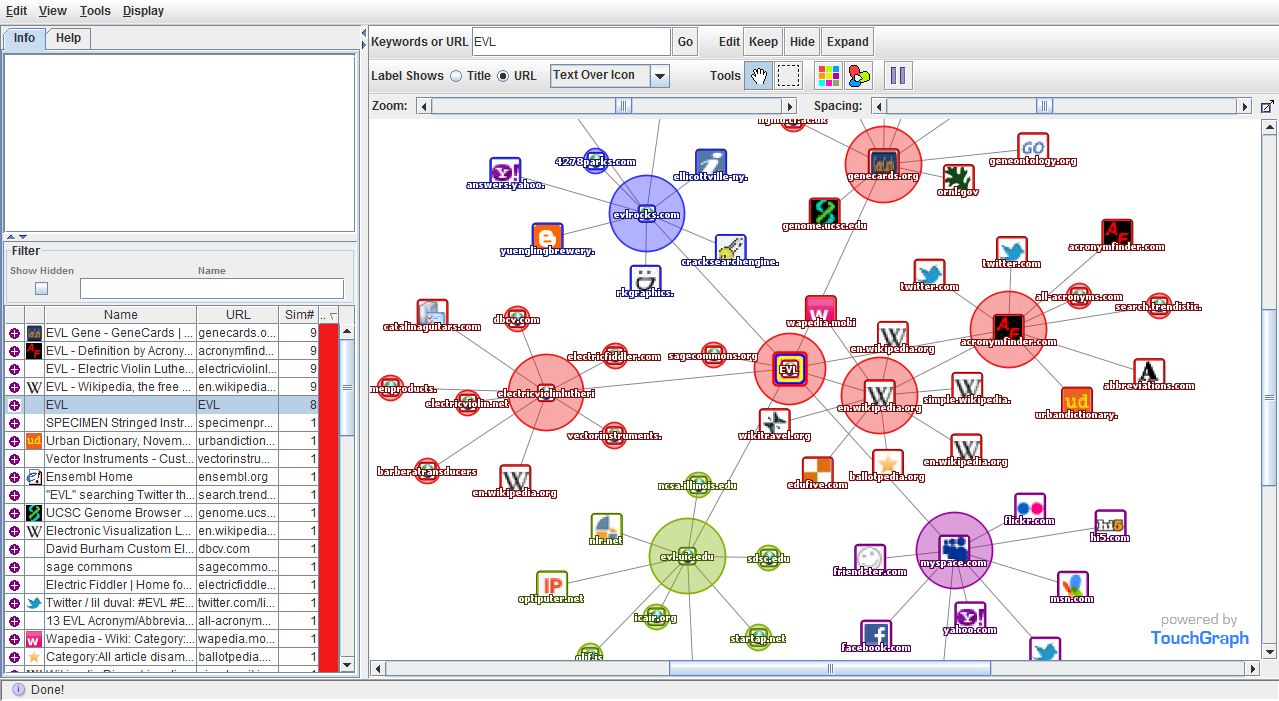
Task: Expand the sage commons row
Action: (x=14, y=567)
